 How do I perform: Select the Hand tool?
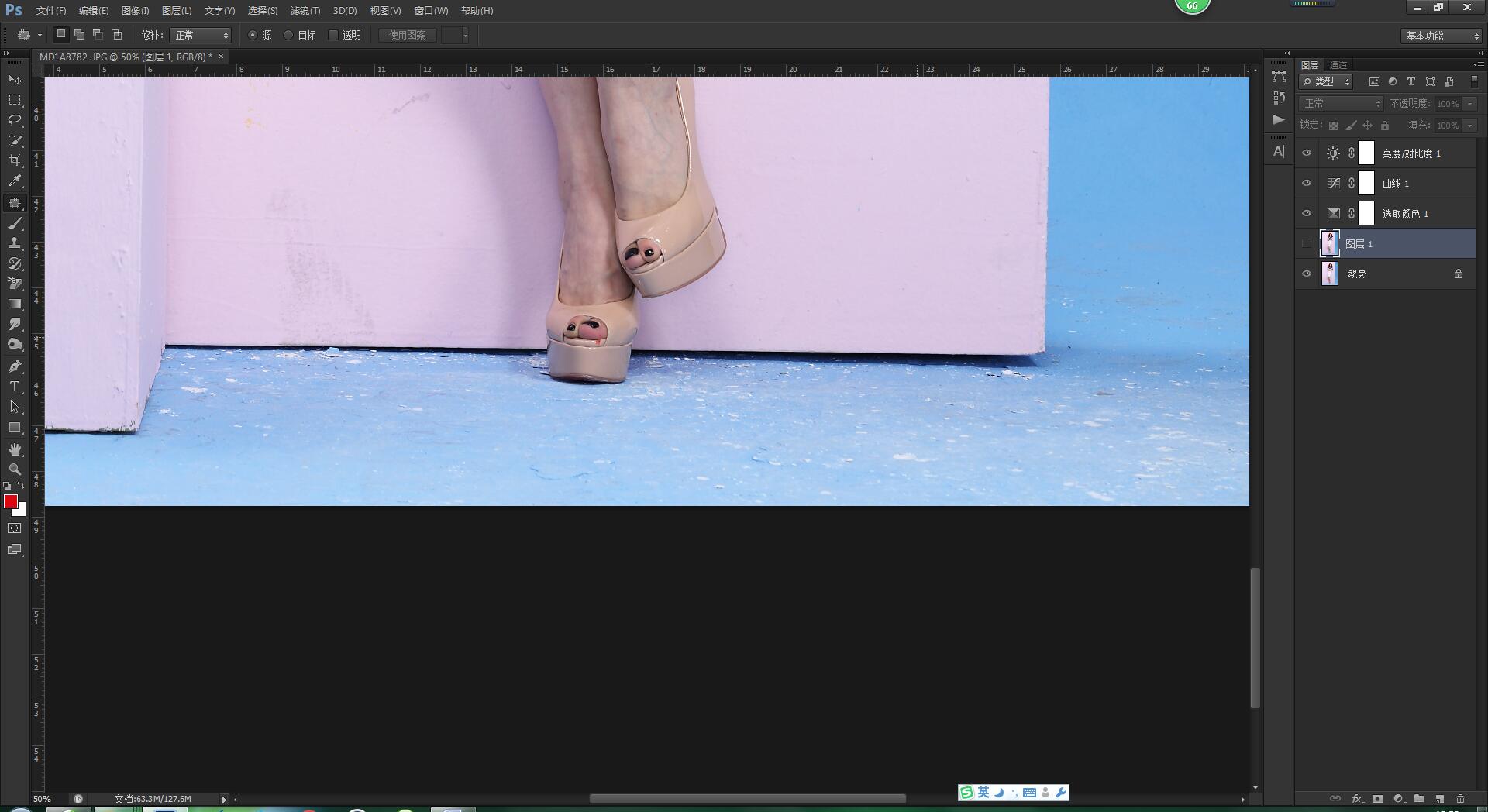15,449
